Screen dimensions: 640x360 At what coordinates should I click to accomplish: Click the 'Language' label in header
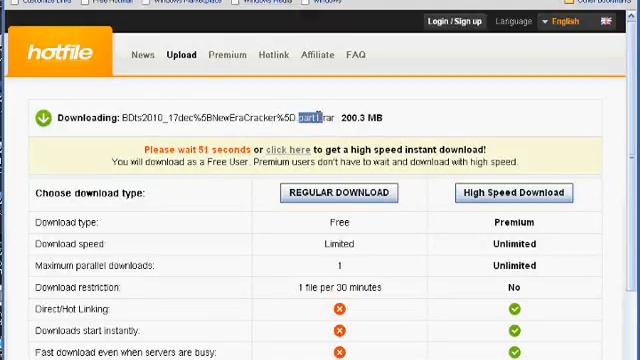coord(513,21)
